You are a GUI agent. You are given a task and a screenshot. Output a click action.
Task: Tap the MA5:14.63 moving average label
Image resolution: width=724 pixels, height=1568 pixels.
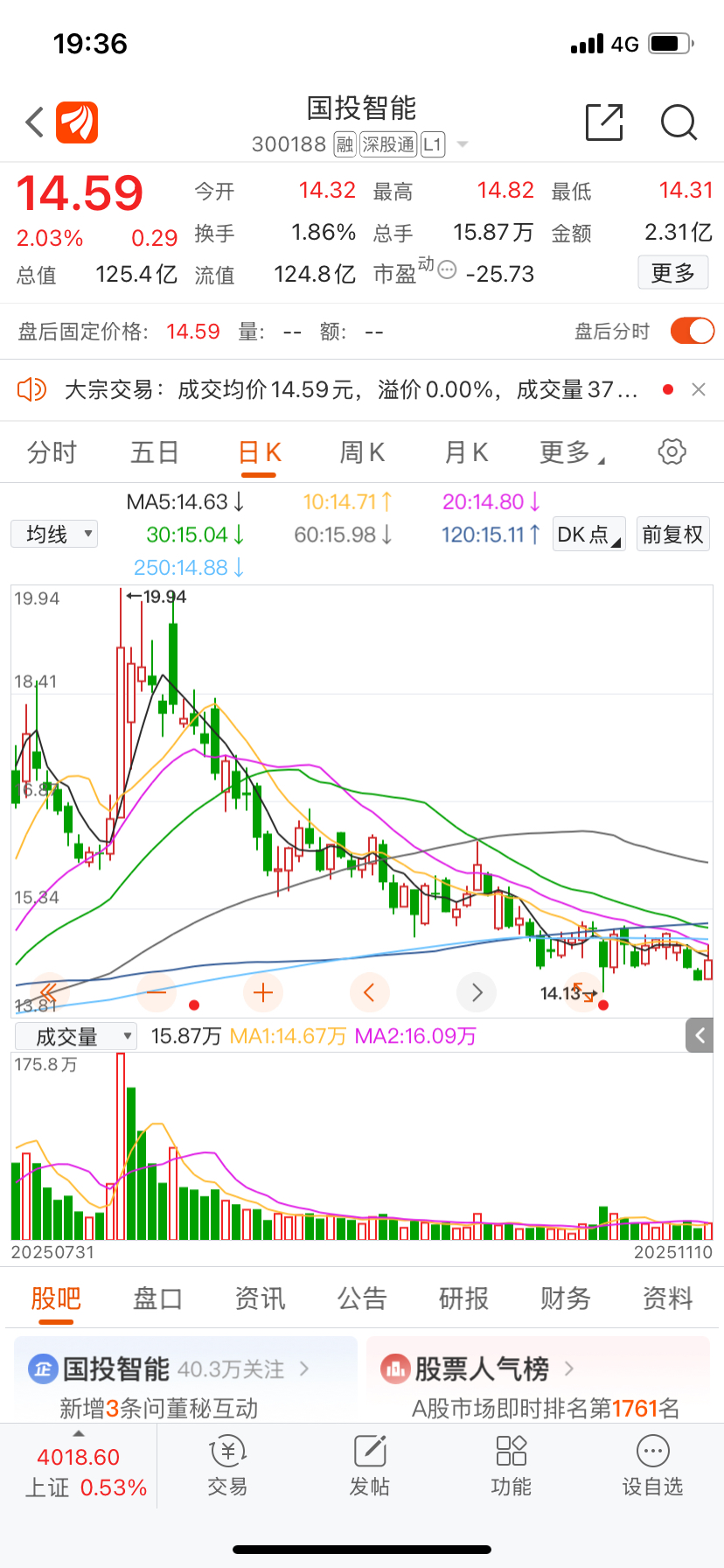click(x=185, y=501)
